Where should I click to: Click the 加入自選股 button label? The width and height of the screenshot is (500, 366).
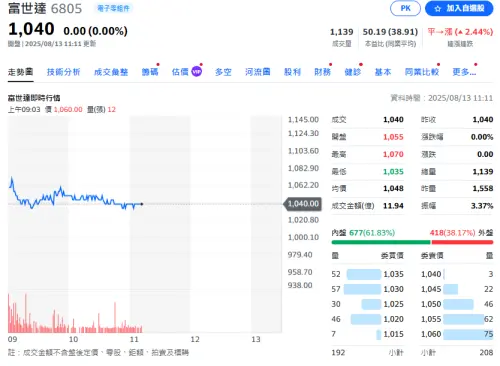pos(465,8)
